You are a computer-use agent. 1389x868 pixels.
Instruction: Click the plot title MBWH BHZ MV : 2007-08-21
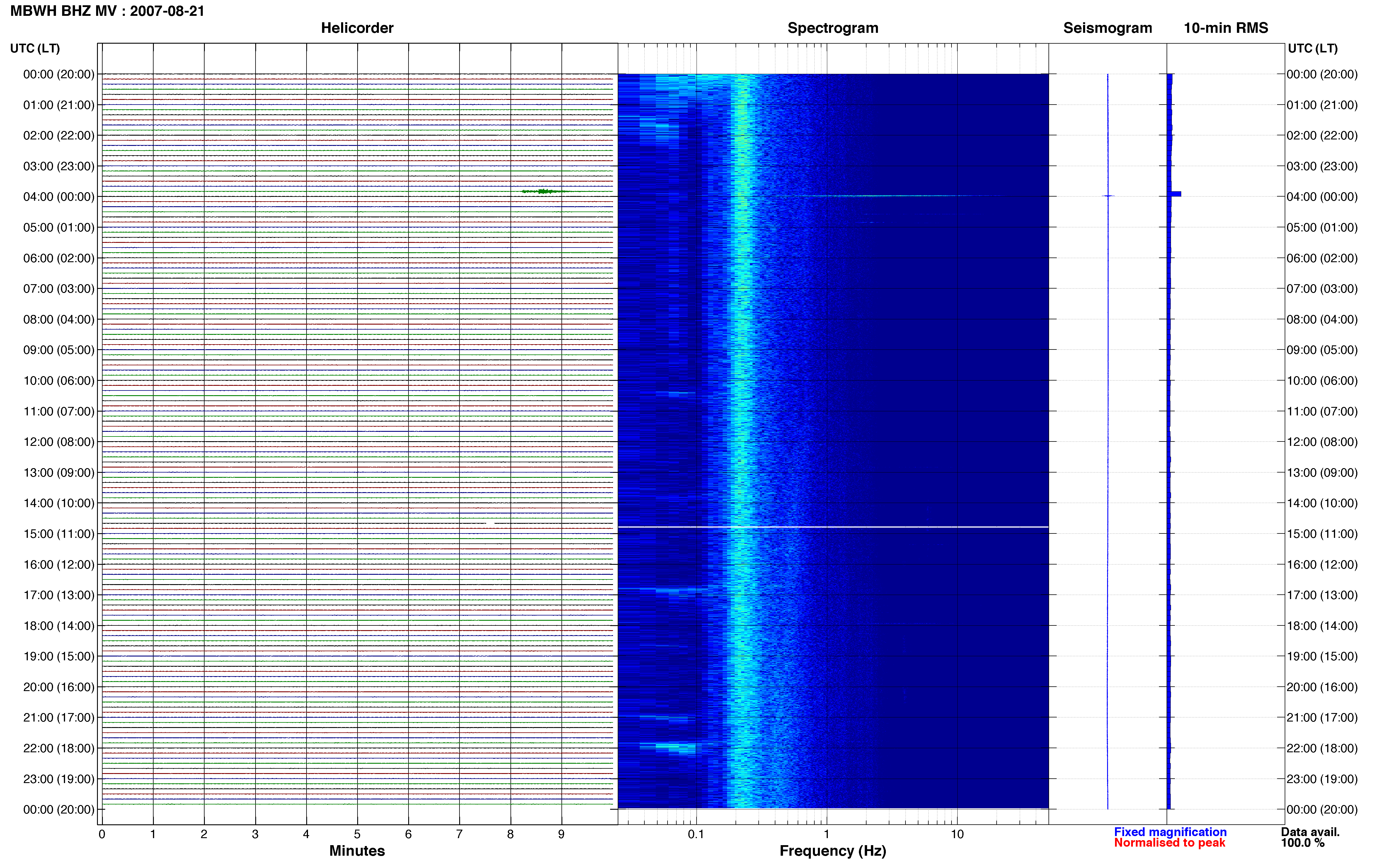pyautogui.click(x=107, y=11)
